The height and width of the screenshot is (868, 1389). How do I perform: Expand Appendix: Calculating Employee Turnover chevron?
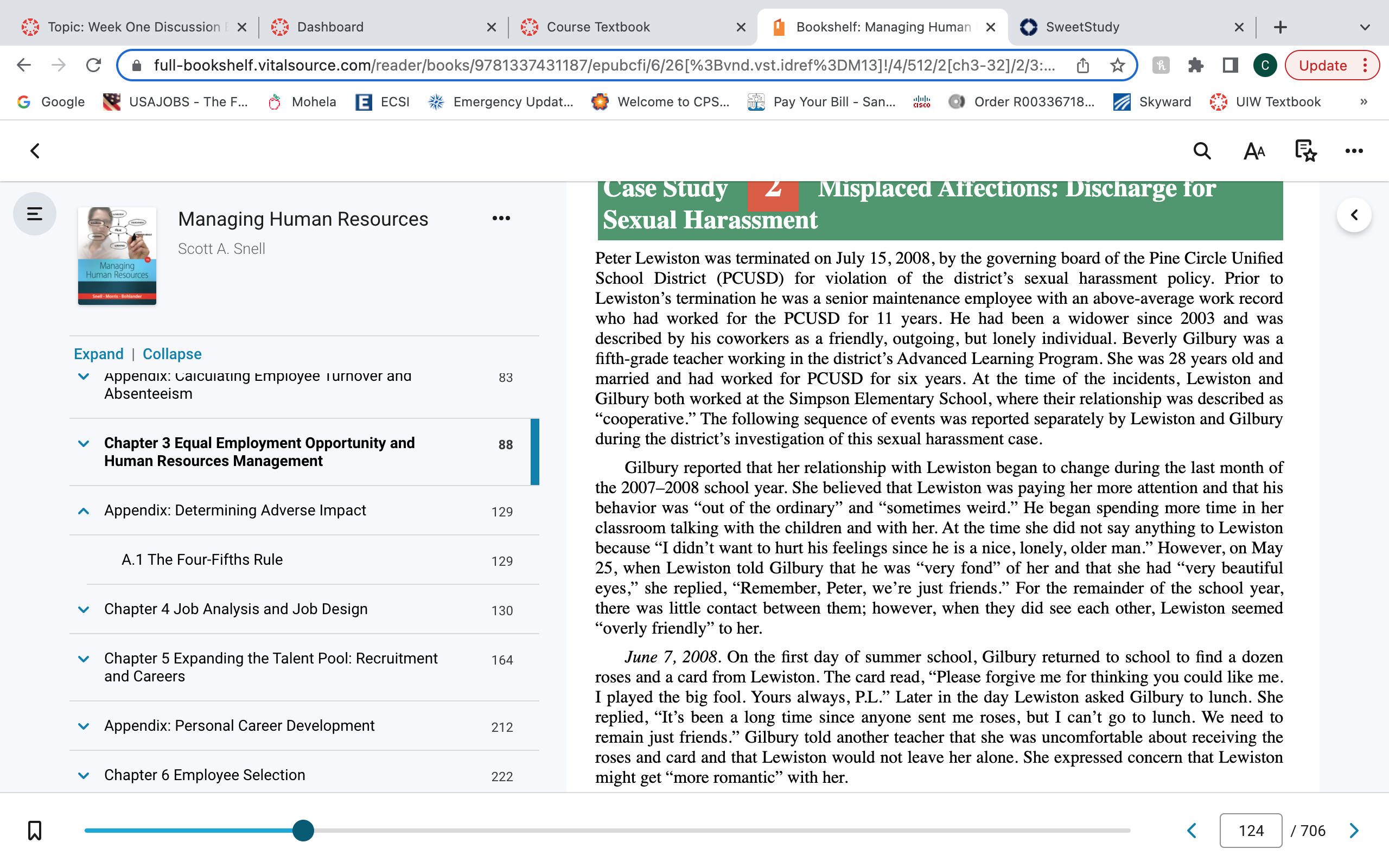point(84,377)
